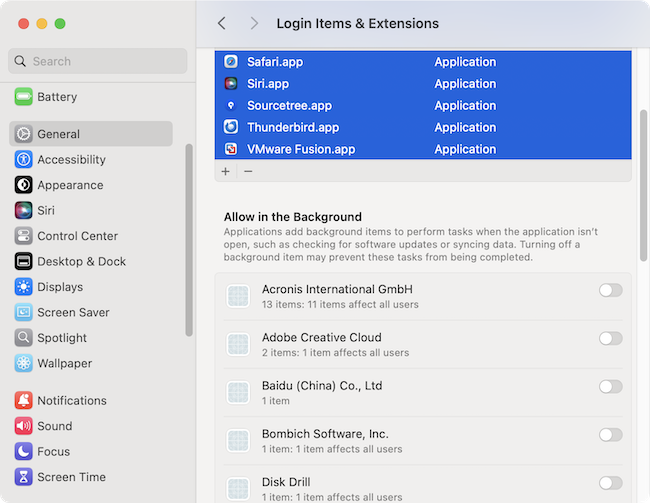Select General in the settings sidebar
The width and height of the screenshot is (650, 503).
click(x=90, y=134)
